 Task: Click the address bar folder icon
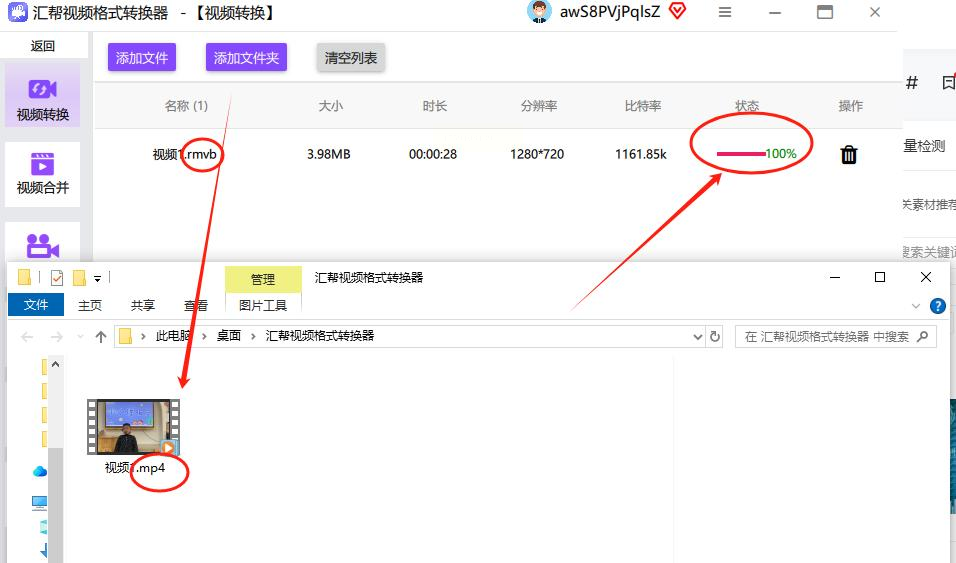[125, 336]
